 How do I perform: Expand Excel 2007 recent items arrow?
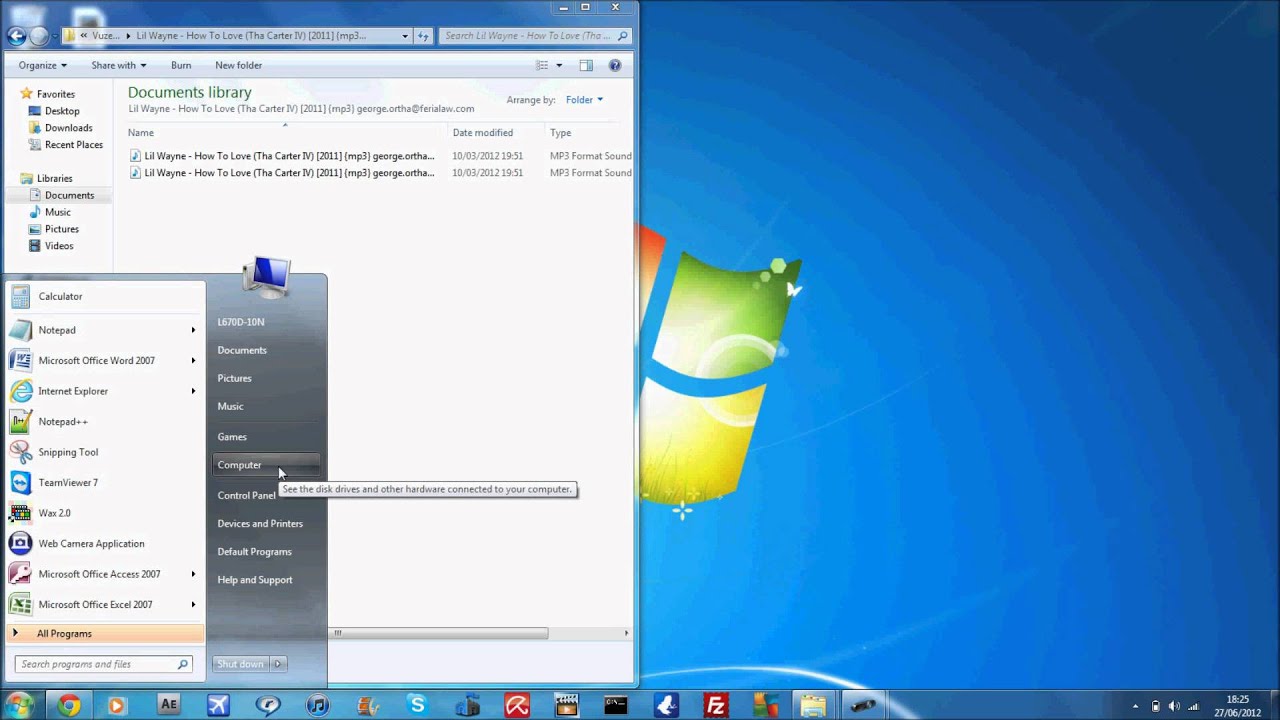tap(193, 604)
